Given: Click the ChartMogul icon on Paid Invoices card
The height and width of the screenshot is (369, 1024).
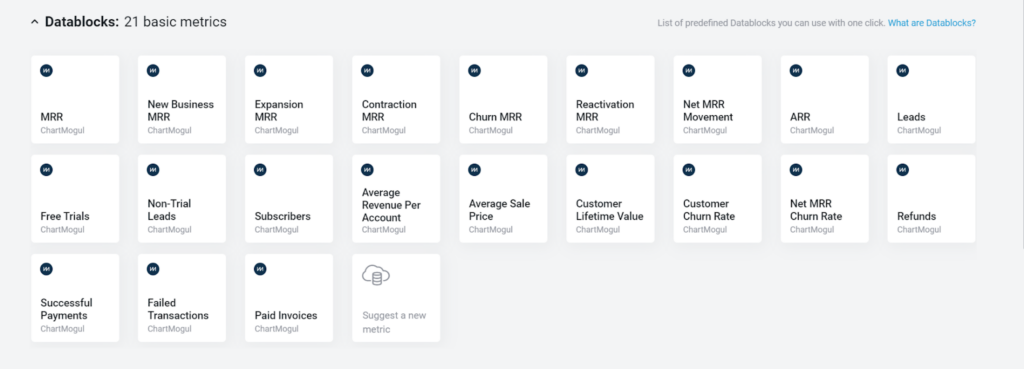Looking at the screenshot, I should tap(261, 269).
